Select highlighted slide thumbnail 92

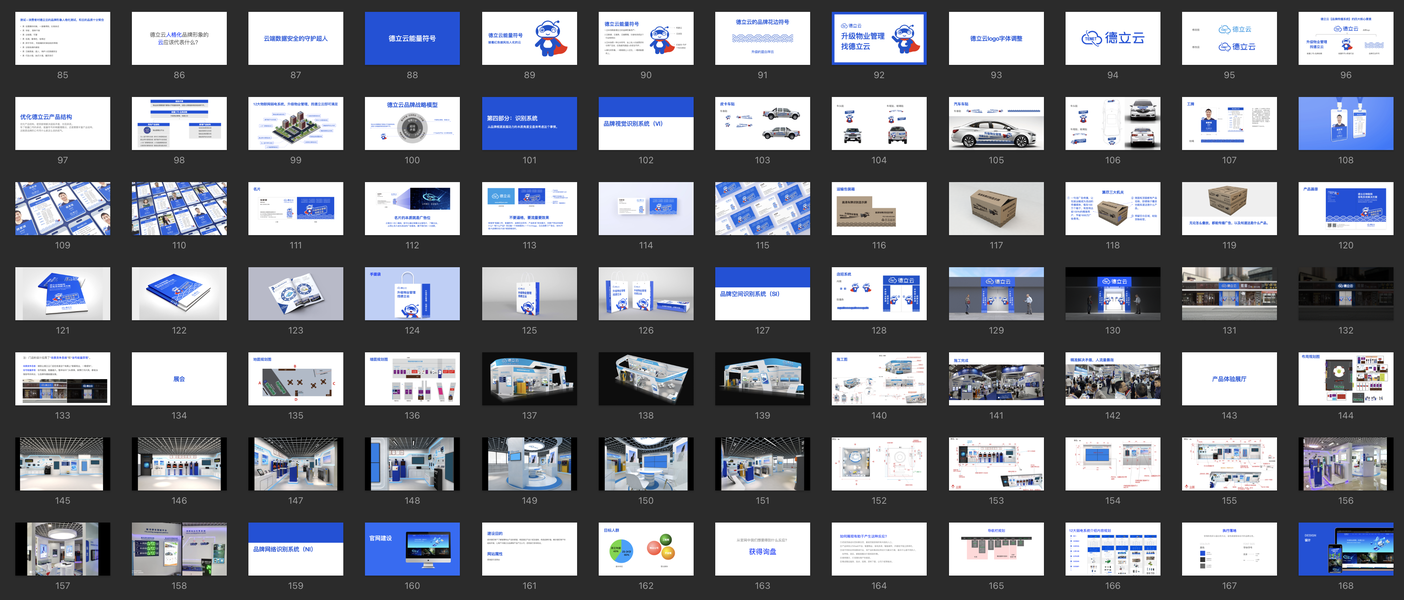(879, 39)
